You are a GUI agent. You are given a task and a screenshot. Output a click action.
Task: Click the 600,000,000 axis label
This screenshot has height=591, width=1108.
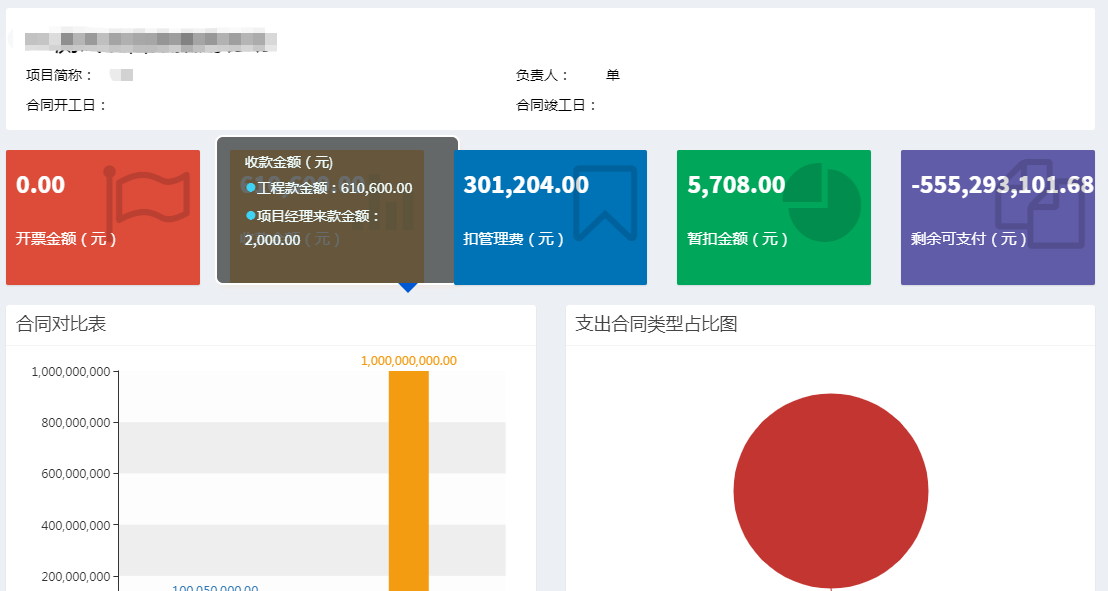click(76, 474)
